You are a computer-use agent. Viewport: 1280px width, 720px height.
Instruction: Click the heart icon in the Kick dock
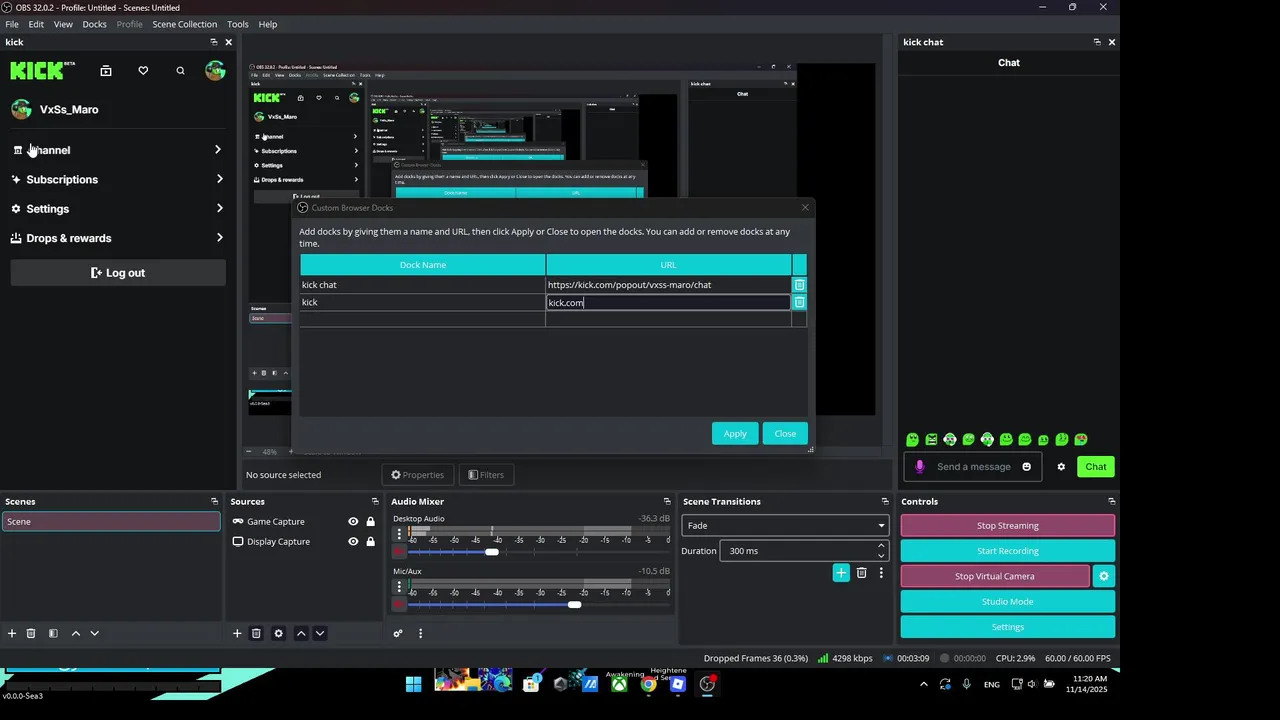tap(143, 71)
